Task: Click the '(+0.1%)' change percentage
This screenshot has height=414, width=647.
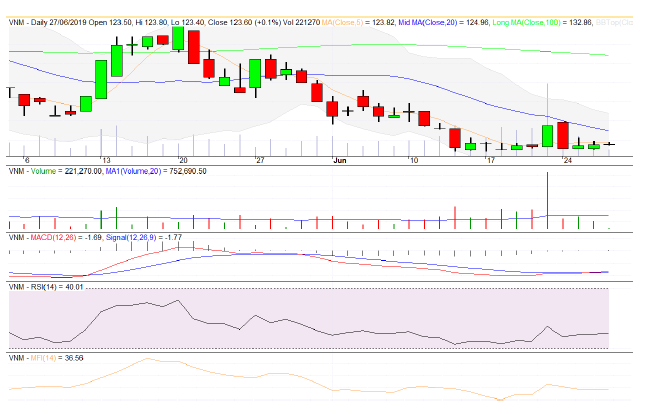Action: [x=267, y=22]
